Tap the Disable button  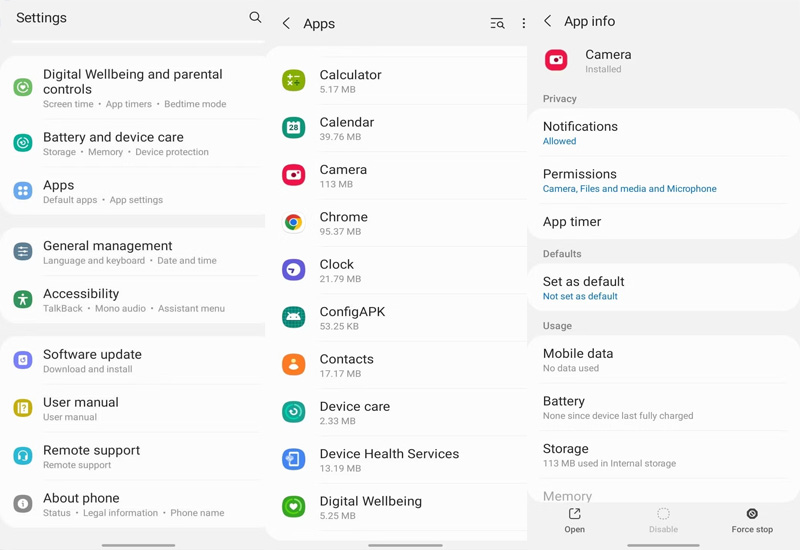tap(663, 520)
